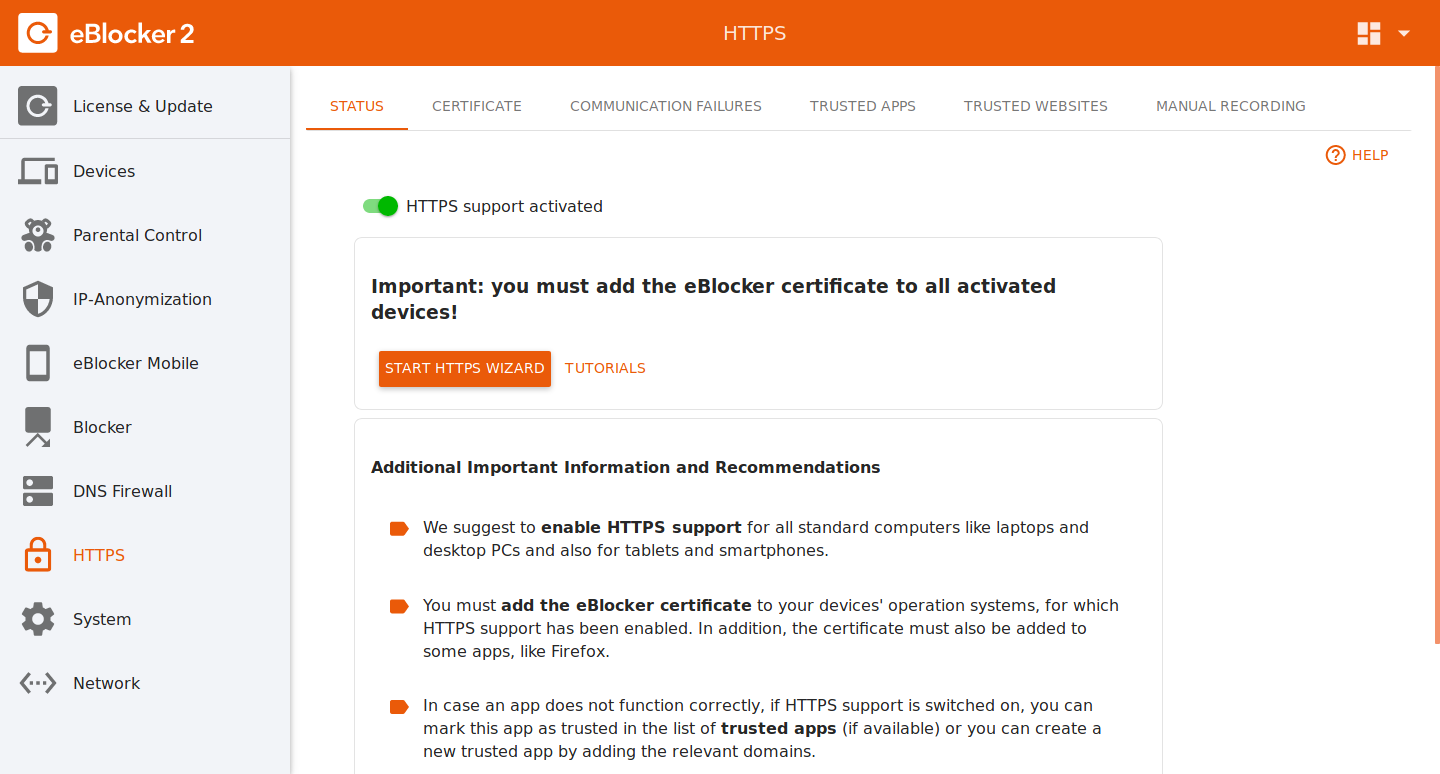Click the Help question mark link
Viewport: 1440px width, 774px height.
coord(1357,155)
